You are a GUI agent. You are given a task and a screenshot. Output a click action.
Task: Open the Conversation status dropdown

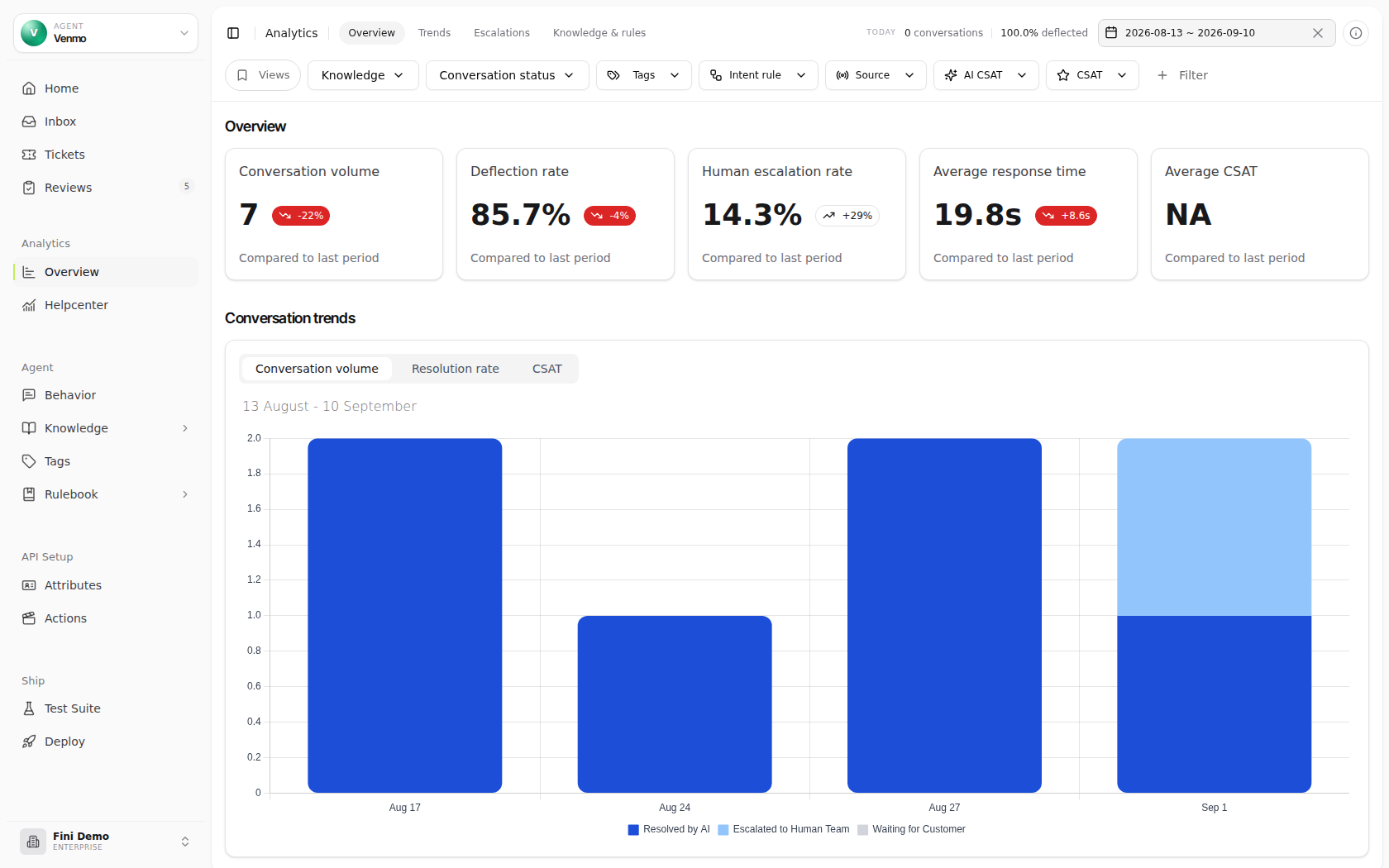507,75
